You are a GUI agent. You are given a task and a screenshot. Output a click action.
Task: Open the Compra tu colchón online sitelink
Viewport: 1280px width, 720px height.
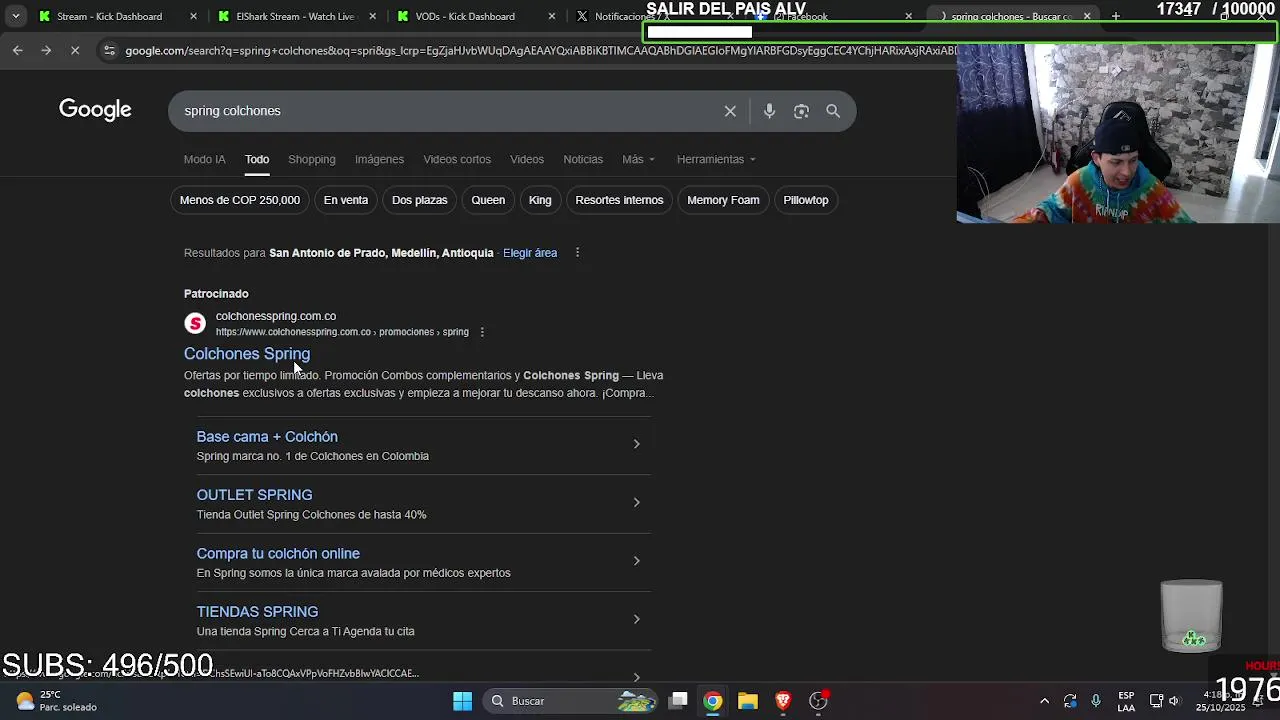tap(278, 554)
